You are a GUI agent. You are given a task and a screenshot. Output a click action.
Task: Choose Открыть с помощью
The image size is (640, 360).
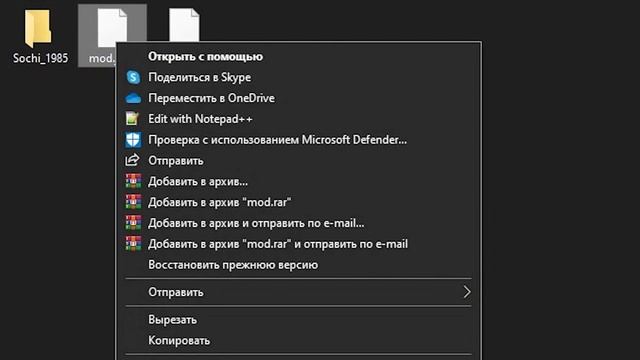click(x=205, y=56)
